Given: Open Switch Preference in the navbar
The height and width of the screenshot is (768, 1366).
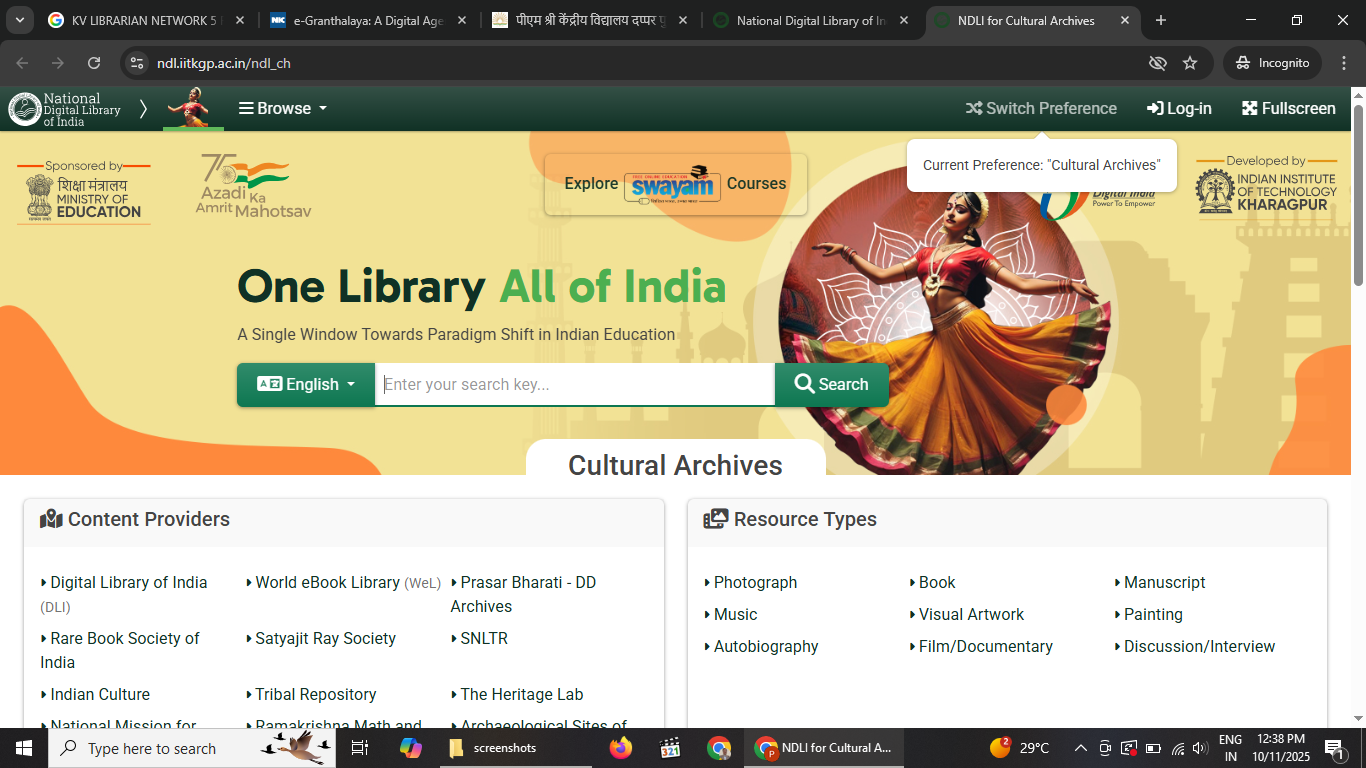Looking at the screenshot, I should pyautogui.click(x=1041, y=108).
